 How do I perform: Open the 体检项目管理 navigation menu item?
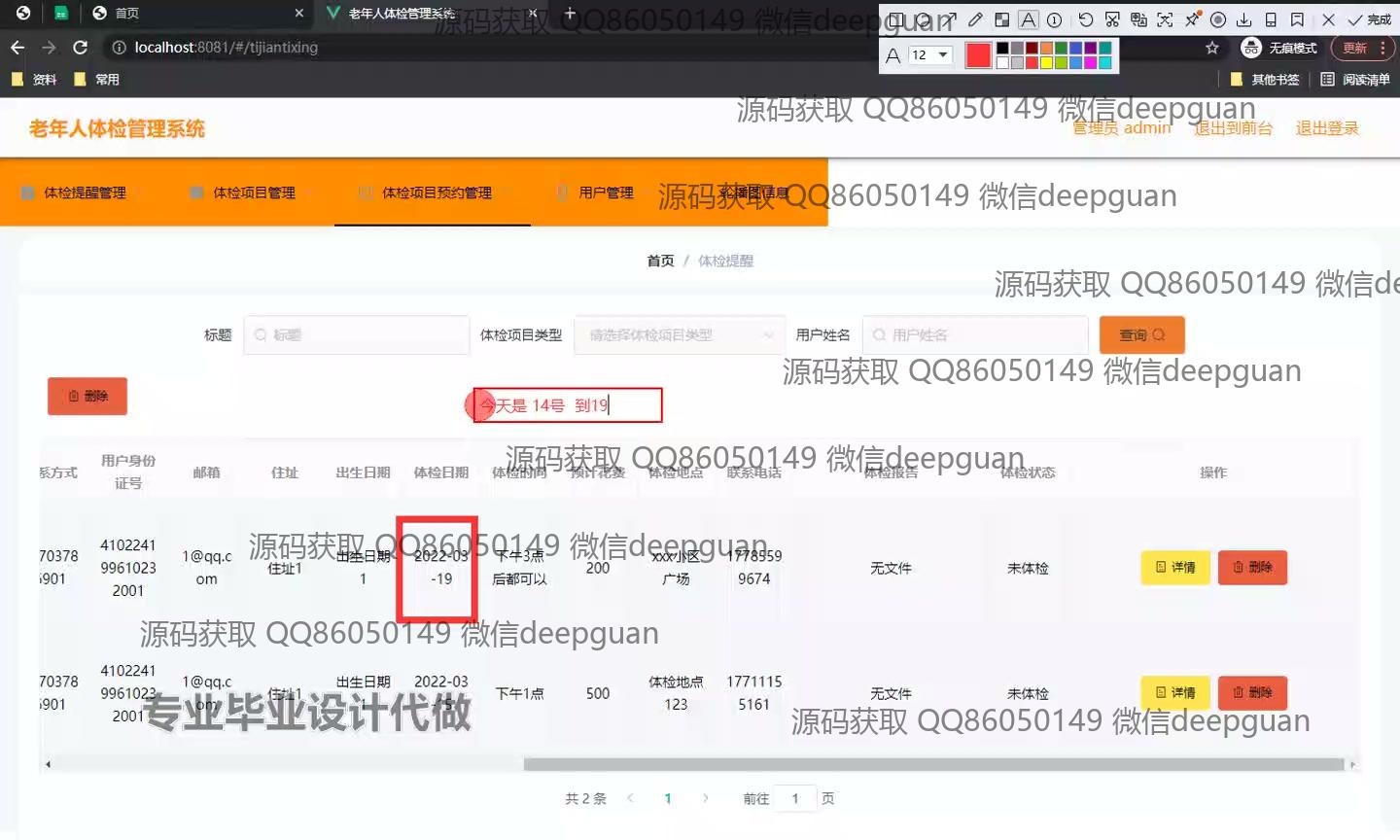click(253, 192)
